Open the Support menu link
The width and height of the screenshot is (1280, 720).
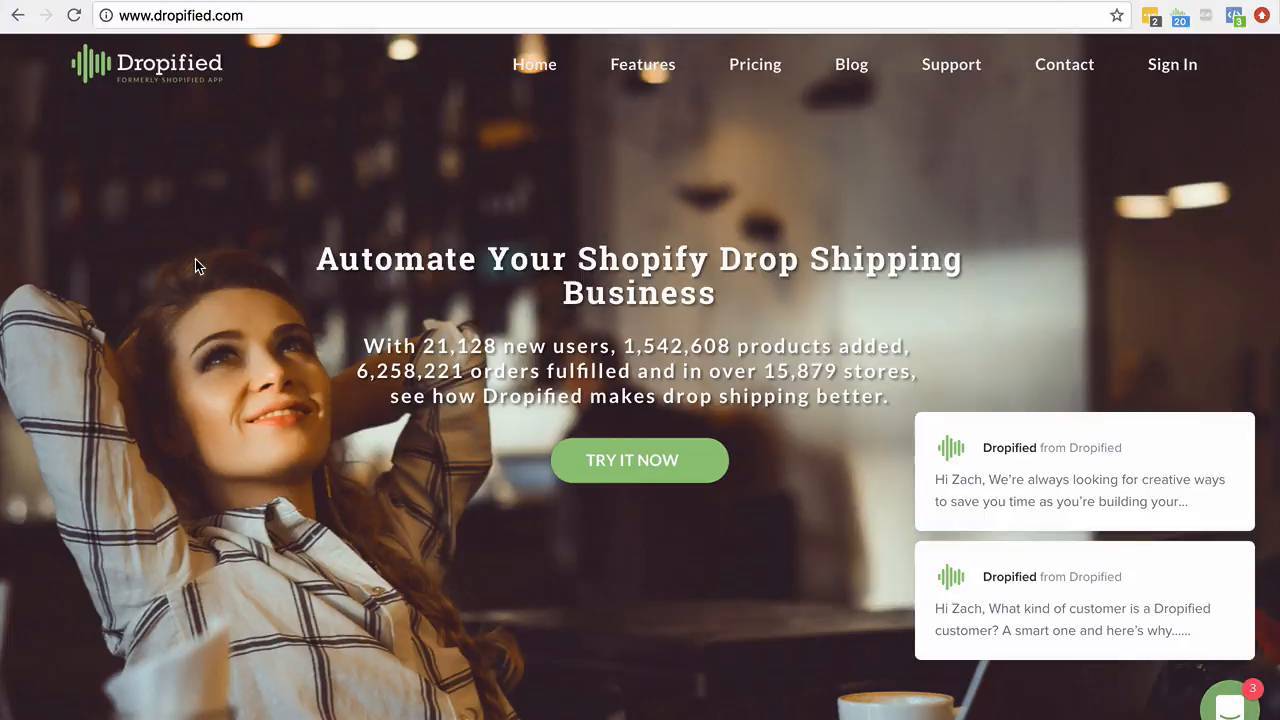coord(951,64)
